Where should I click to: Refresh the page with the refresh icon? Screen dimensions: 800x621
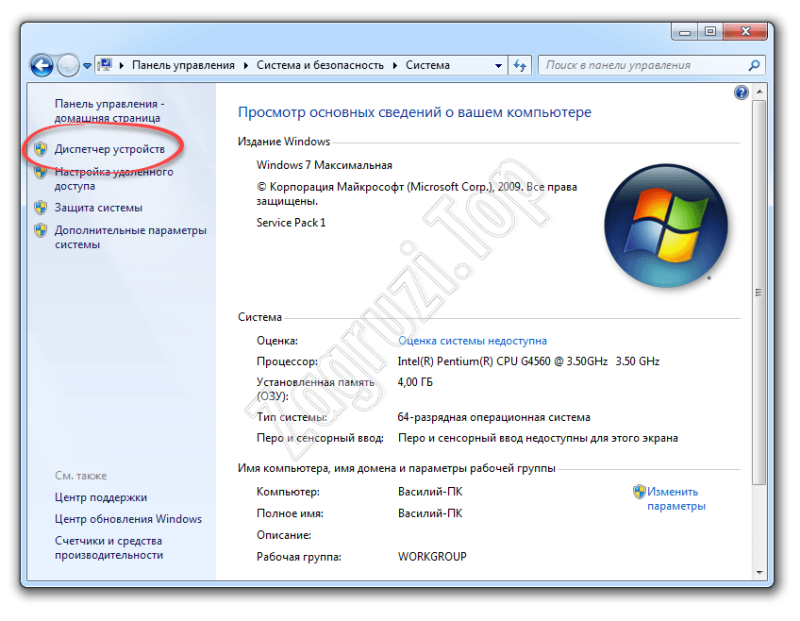520,65
